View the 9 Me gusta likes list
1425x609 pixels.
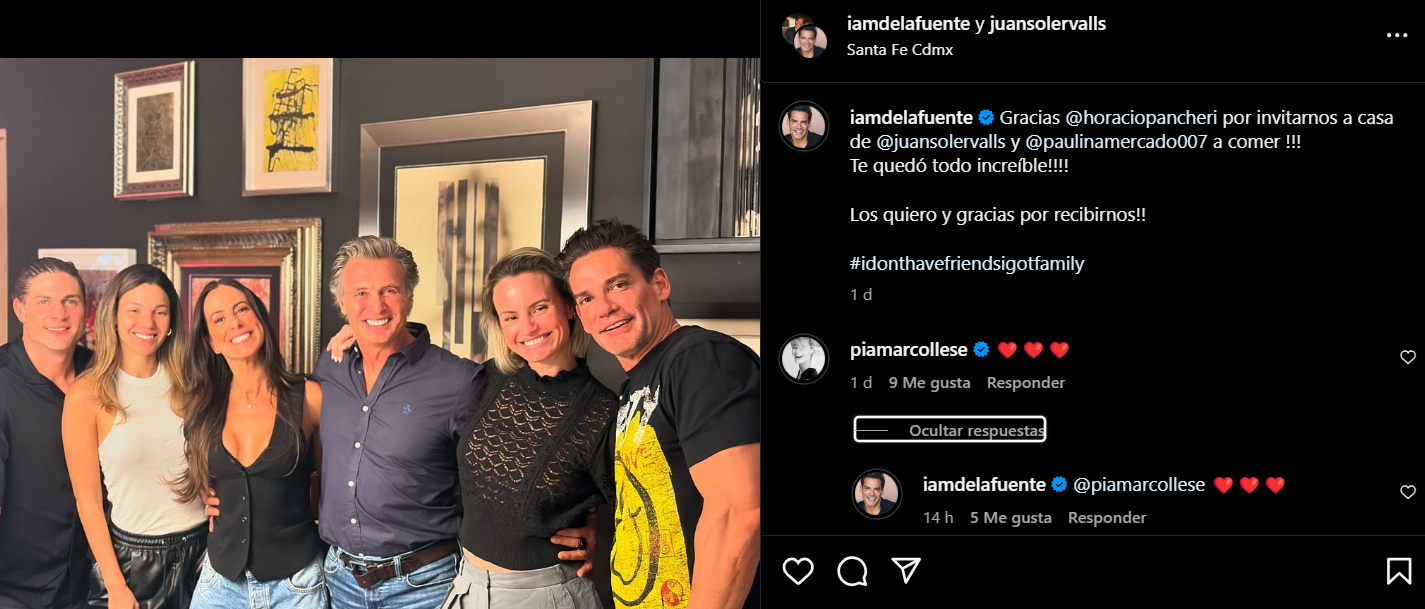pos(929,383)
